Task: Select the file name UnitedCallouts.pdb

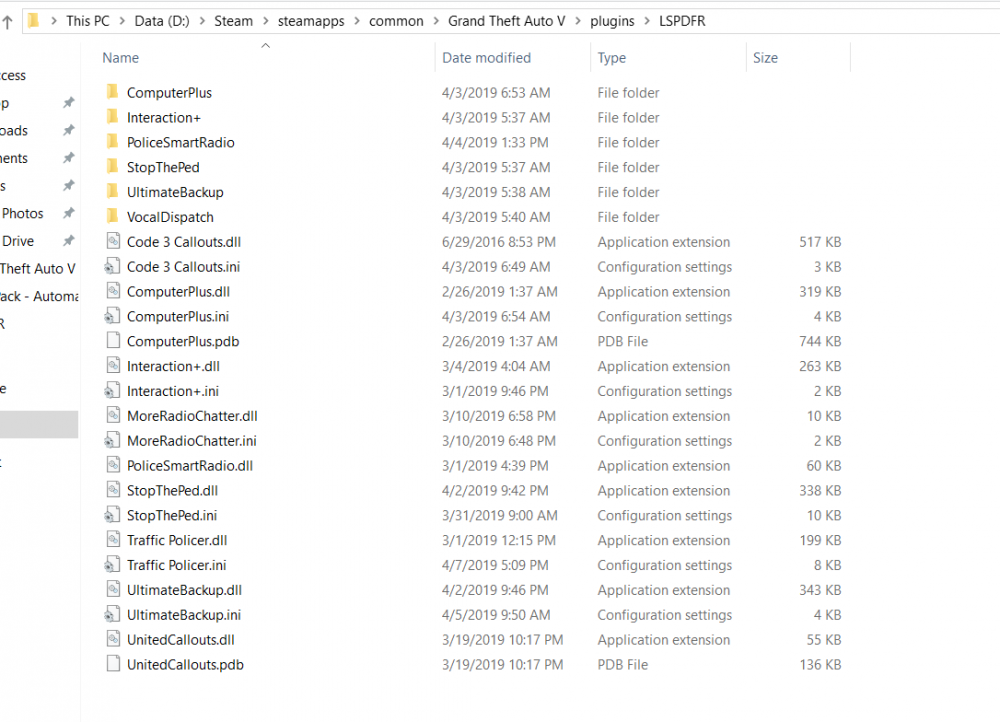Action: (x=185, y=665)
